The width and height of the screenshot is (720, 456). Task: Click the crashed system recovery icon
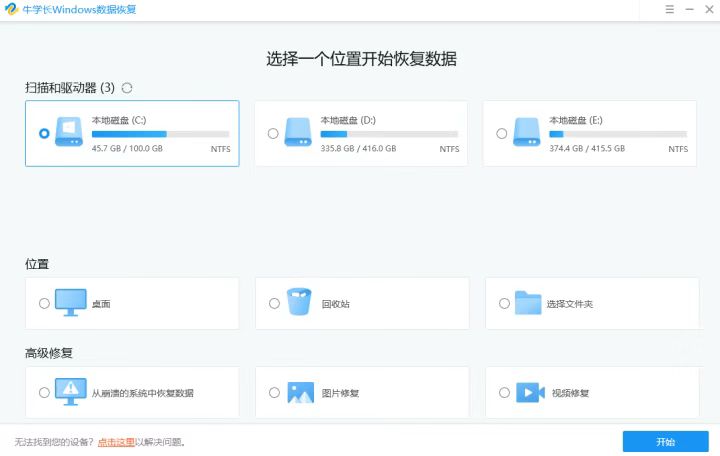point(70,392)
